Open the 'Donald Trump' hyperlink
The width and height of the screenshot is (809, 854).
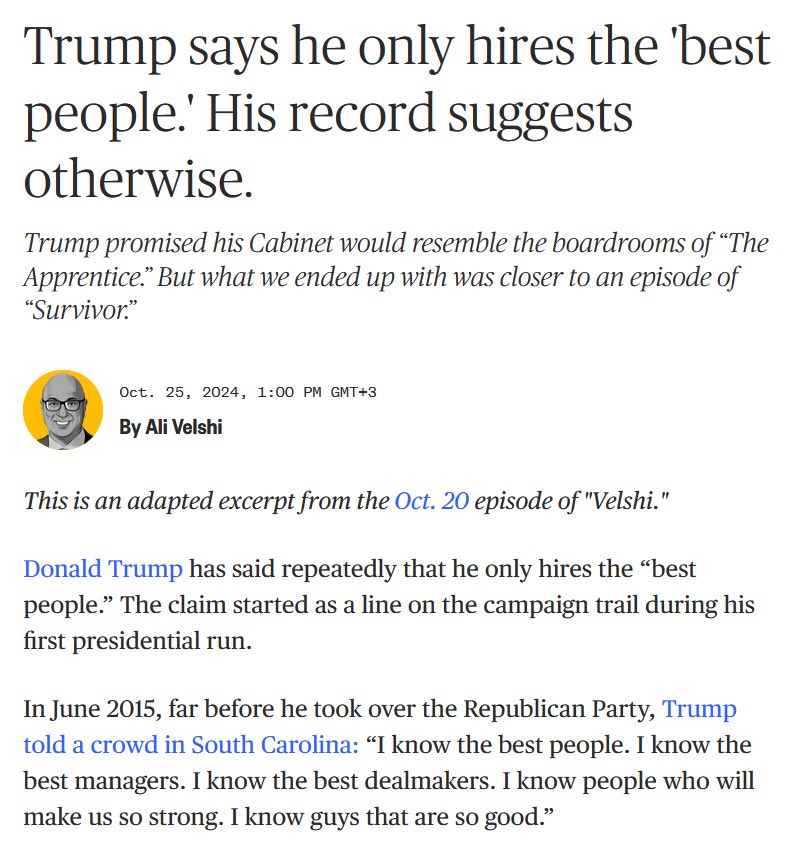(103, 569)
